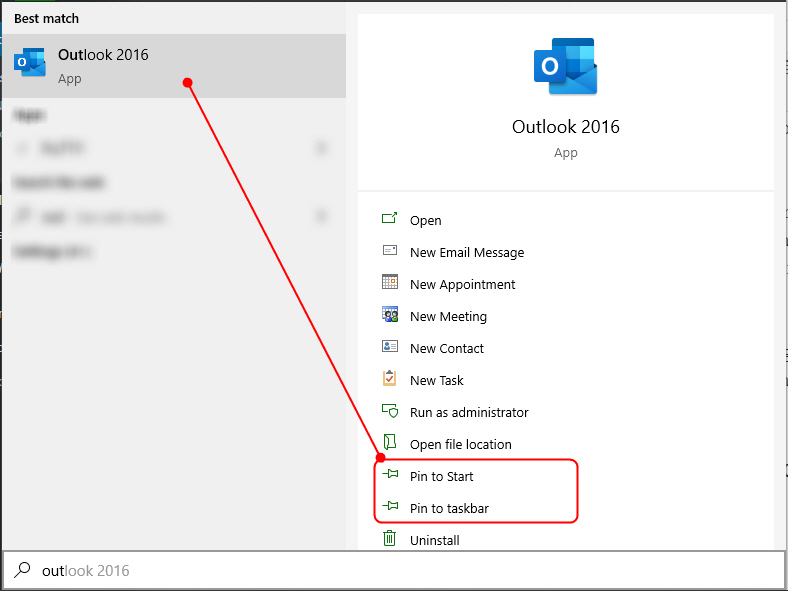Click the Run as administrator shield icon

pyautogui.click(x=389, y=411)
